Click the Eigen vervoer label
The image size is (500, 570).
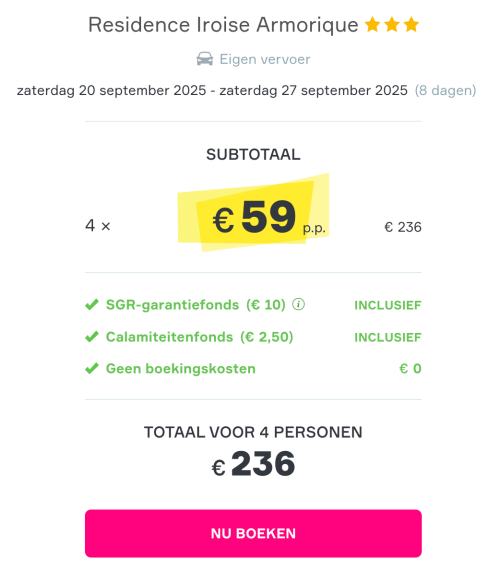(265, 59)
